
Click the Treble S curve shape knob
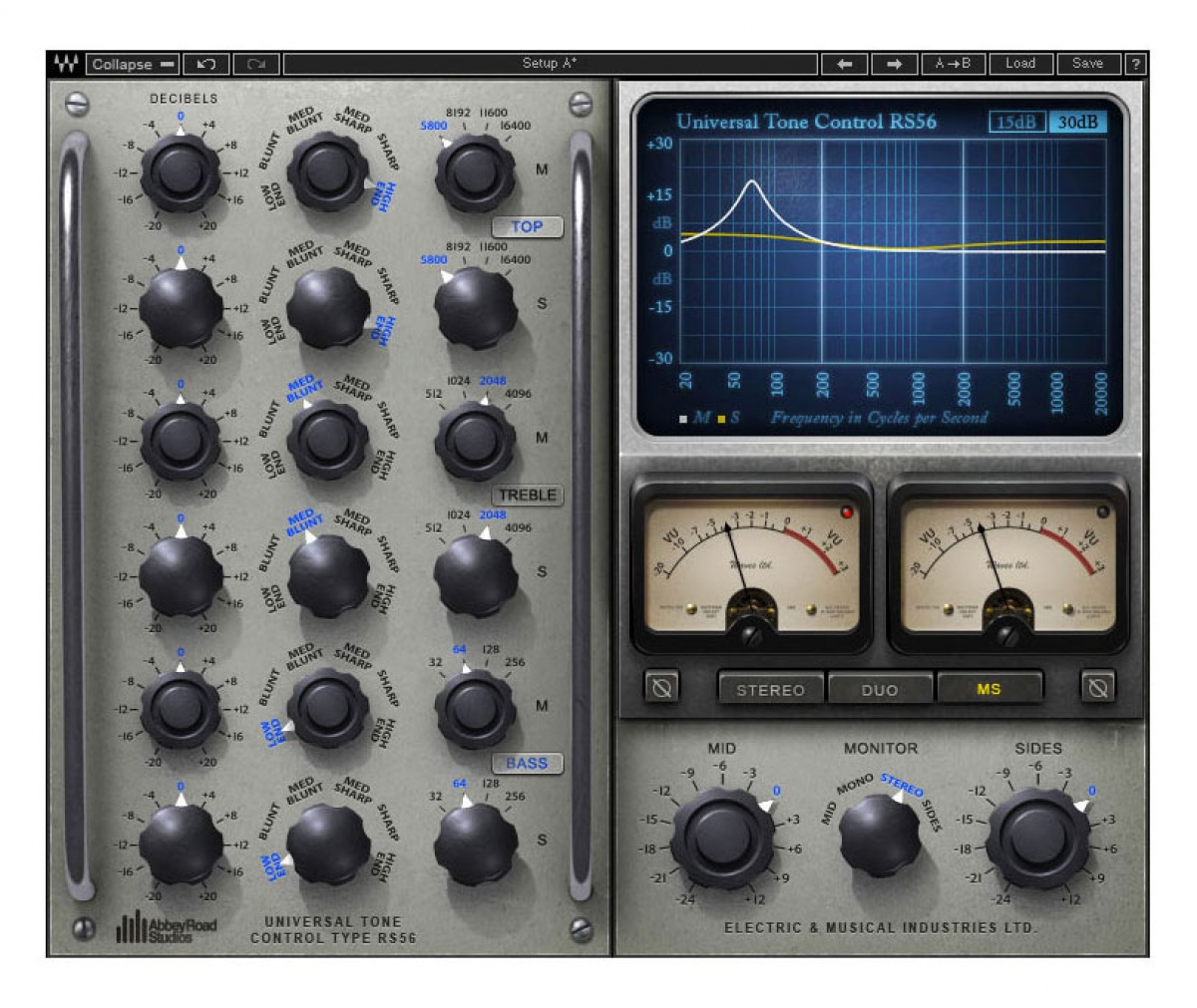point(328,574)
